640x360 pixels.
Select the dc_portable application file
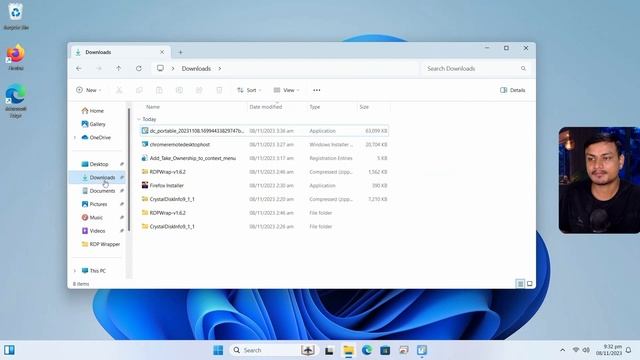(x=264, y=131)
